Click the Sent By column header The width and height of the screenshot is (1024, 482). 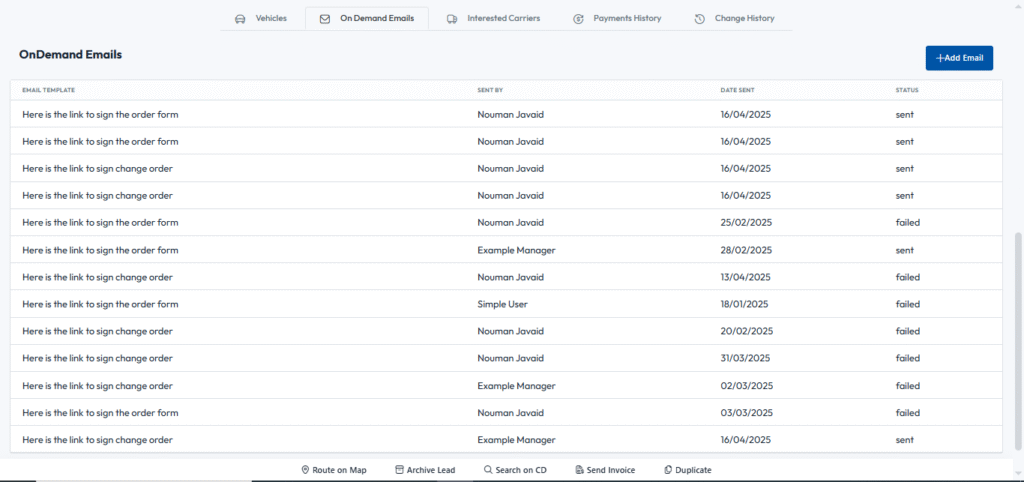pyautogui.click(x=490, y=90)
